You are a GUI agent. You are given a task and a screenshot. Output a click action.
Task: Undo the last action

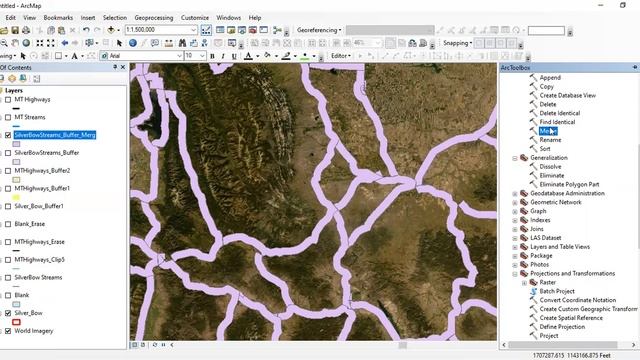(86, 30)
